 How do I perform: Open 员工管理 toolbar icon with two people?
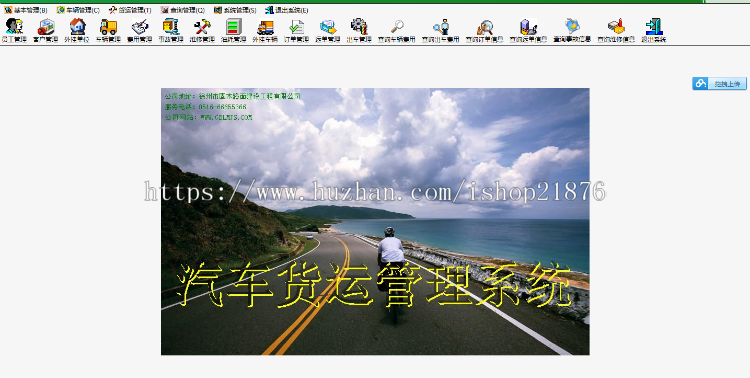14,31
